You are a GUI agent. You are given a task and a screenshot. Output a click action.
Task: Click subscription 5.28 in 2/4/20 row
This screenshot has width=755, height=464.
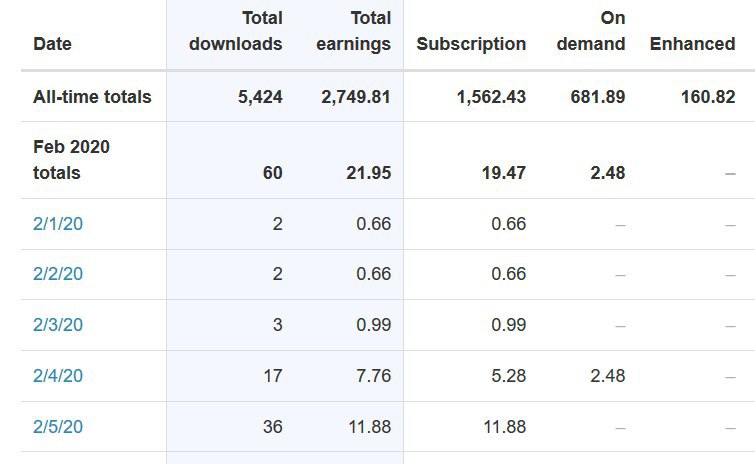508,376
